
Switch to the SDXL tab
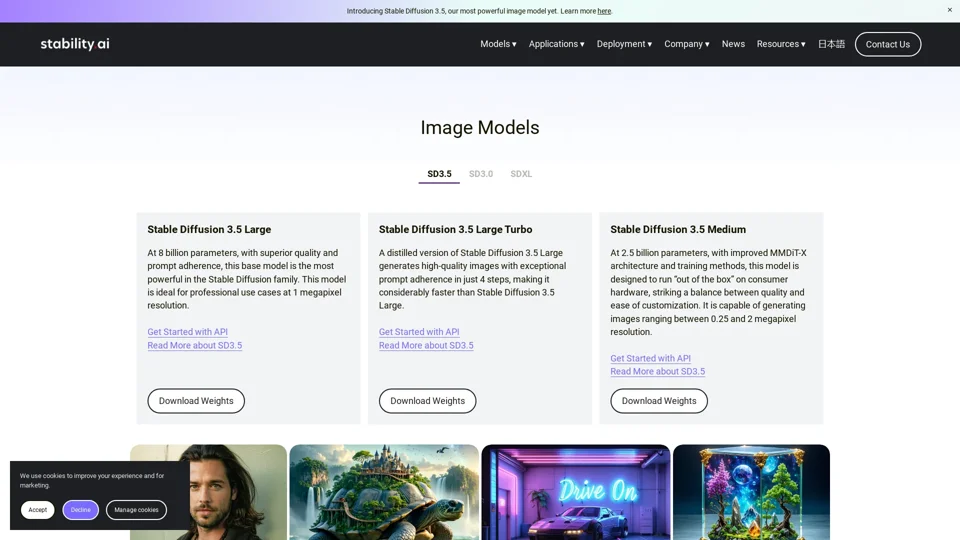[521, 174]
